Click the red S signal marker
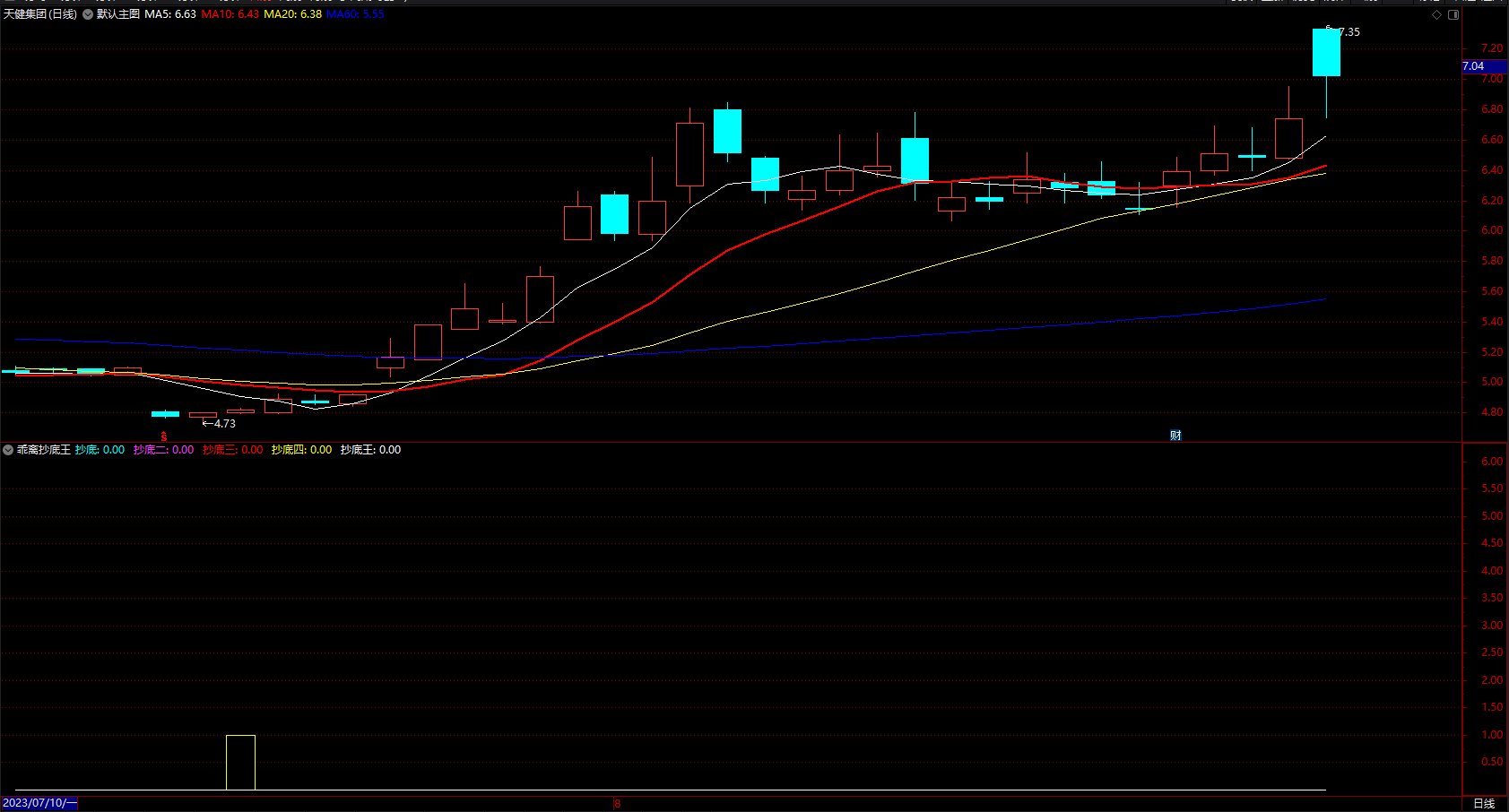The width and height of the screenshot is (1509, 812). tap(164, 436)
